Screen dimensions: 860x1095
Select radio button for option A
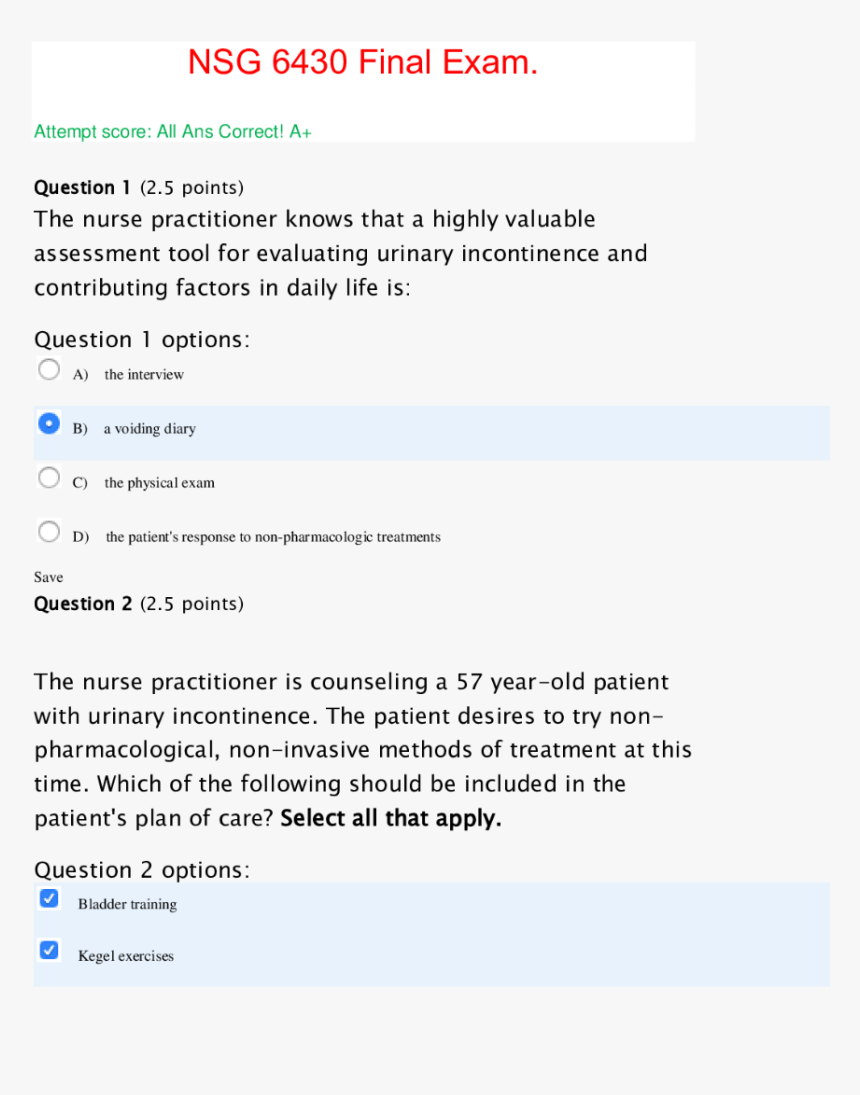pos(49,370)
